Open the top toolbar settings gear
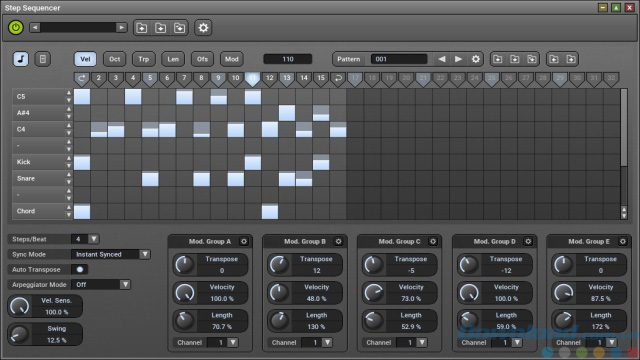The image size is (640, 360). click(x=203, y=28)
